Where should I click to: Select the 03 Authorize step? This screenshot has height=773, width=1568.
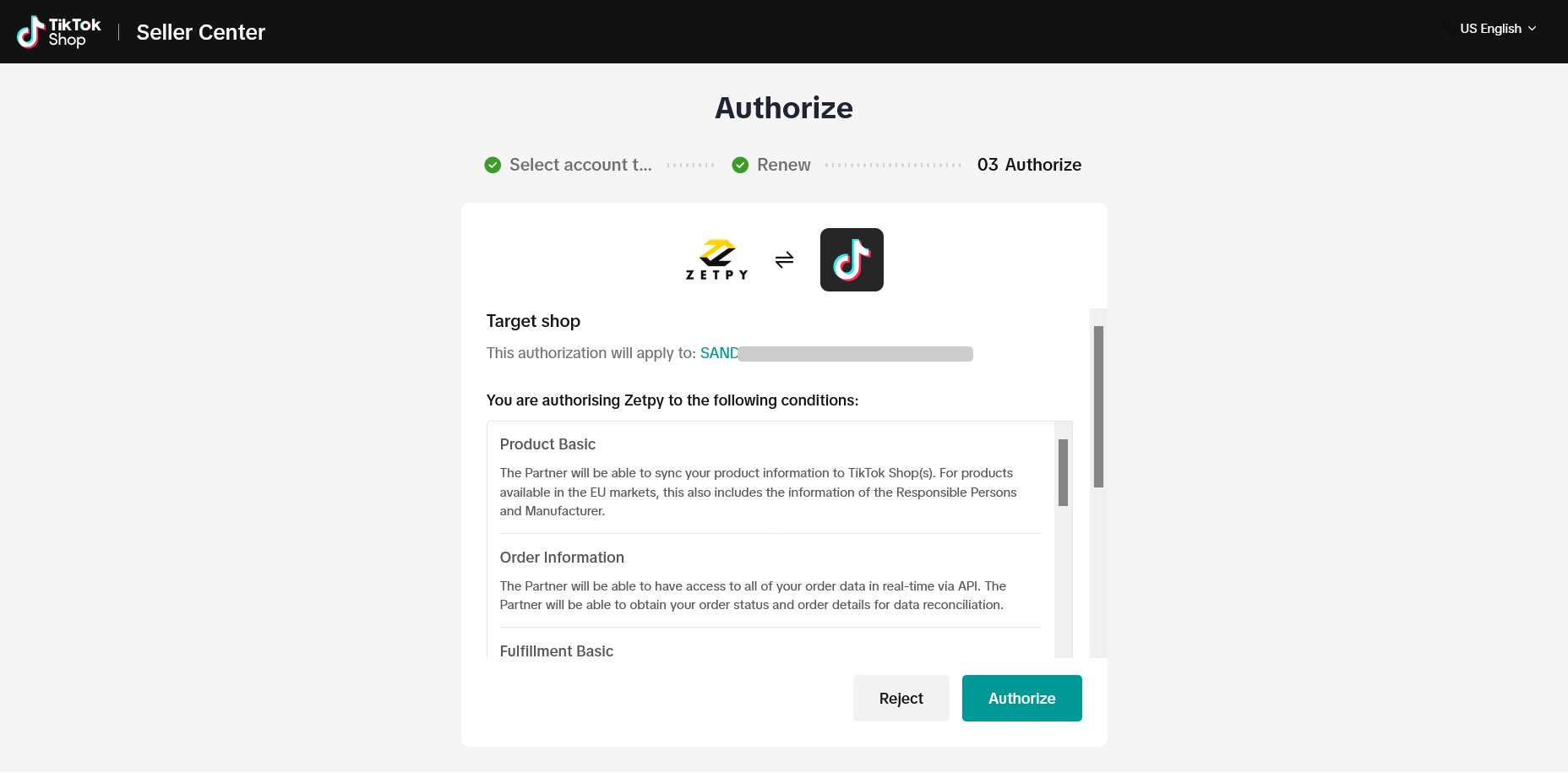[1029, 165]
